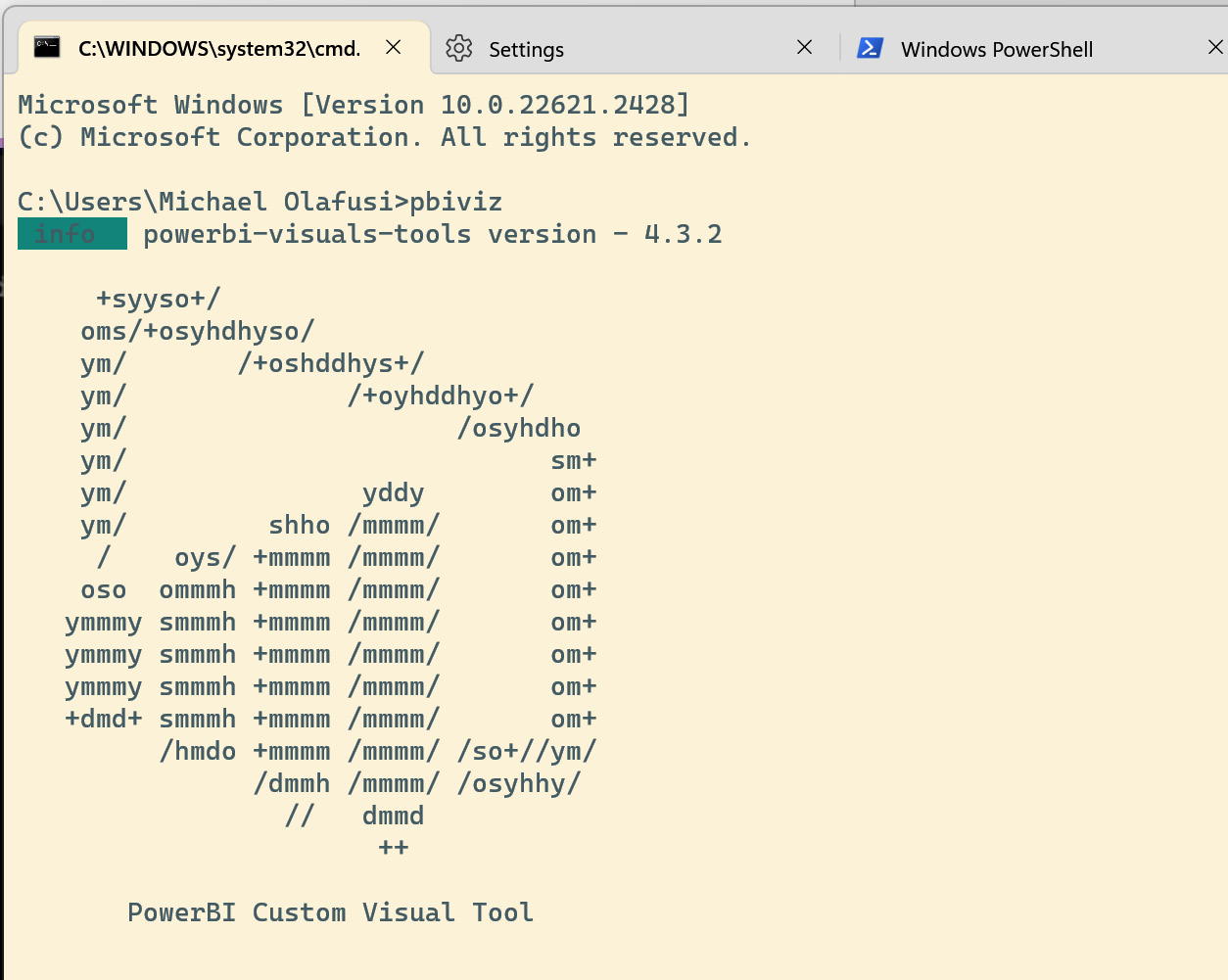Click the 'dmmd' ASCII art text
Viewport: 1228px width, 980px height.
[x=394, y=816]
